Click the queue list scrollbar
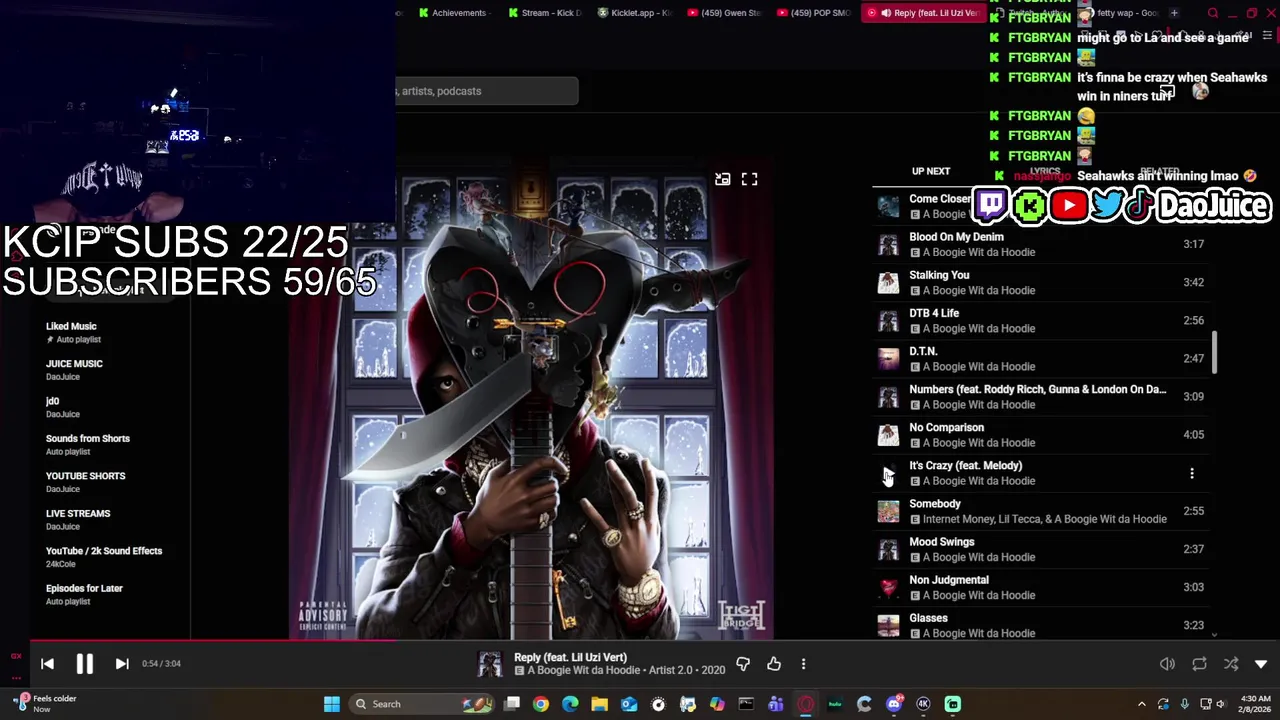This screenshot has width=1280, height=720. coord(1215,352)
